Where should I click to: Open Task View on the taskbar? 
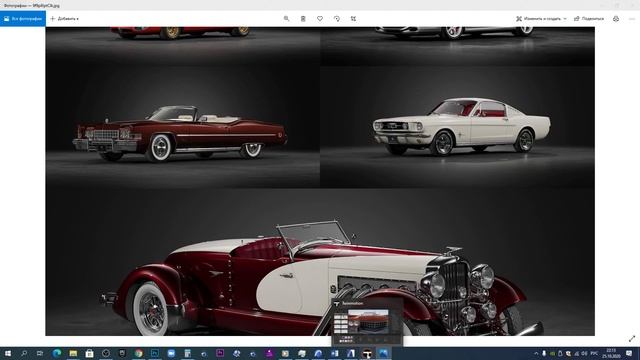(40, 353)
